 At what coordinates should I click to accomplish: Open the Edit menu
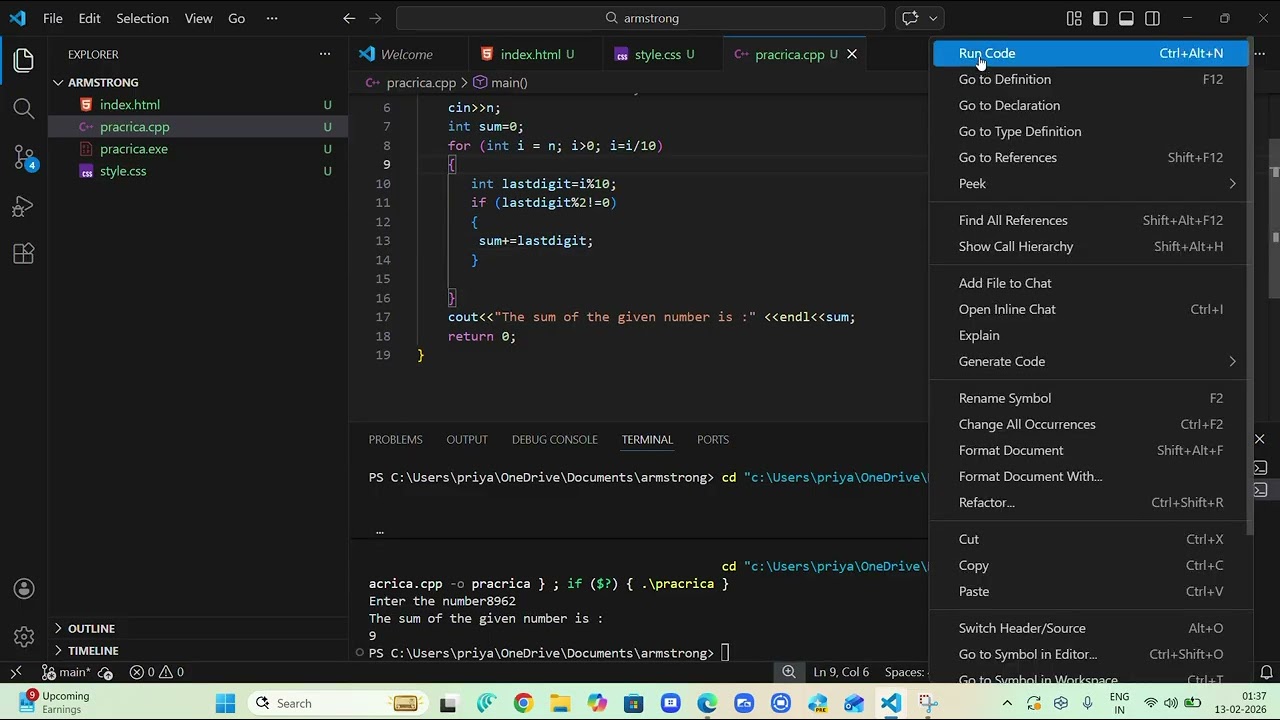(90, 18)
